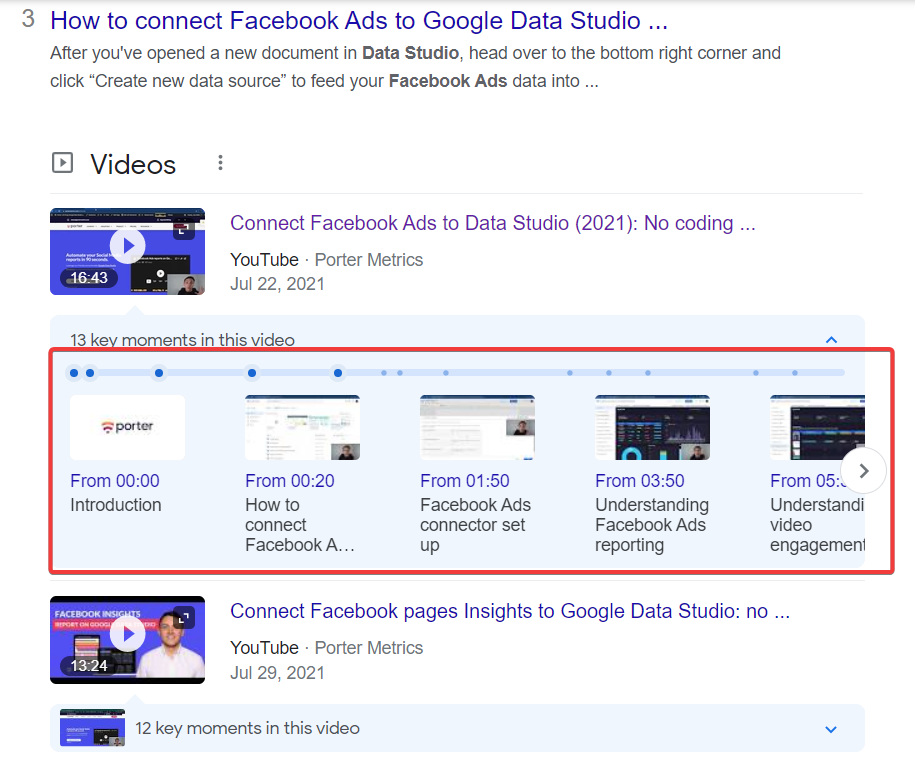Click the play icon on the first video thumbnail
The image size is (915, 764).
point(127,244)
